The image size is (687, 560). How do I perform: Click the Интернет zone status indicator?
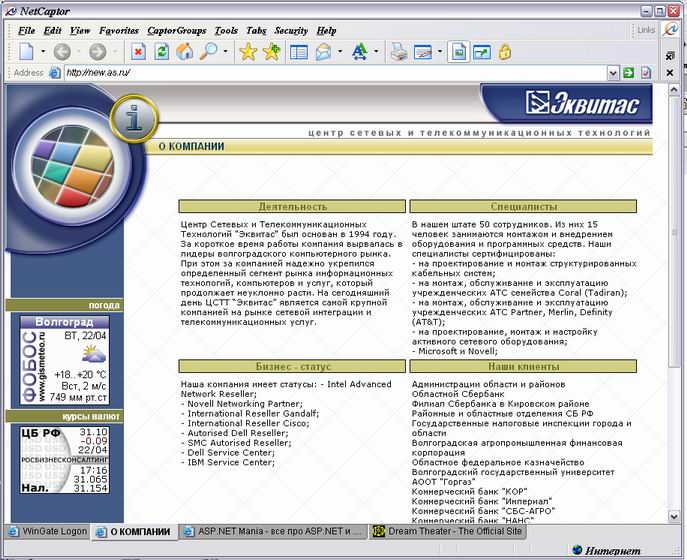[606, 550]
